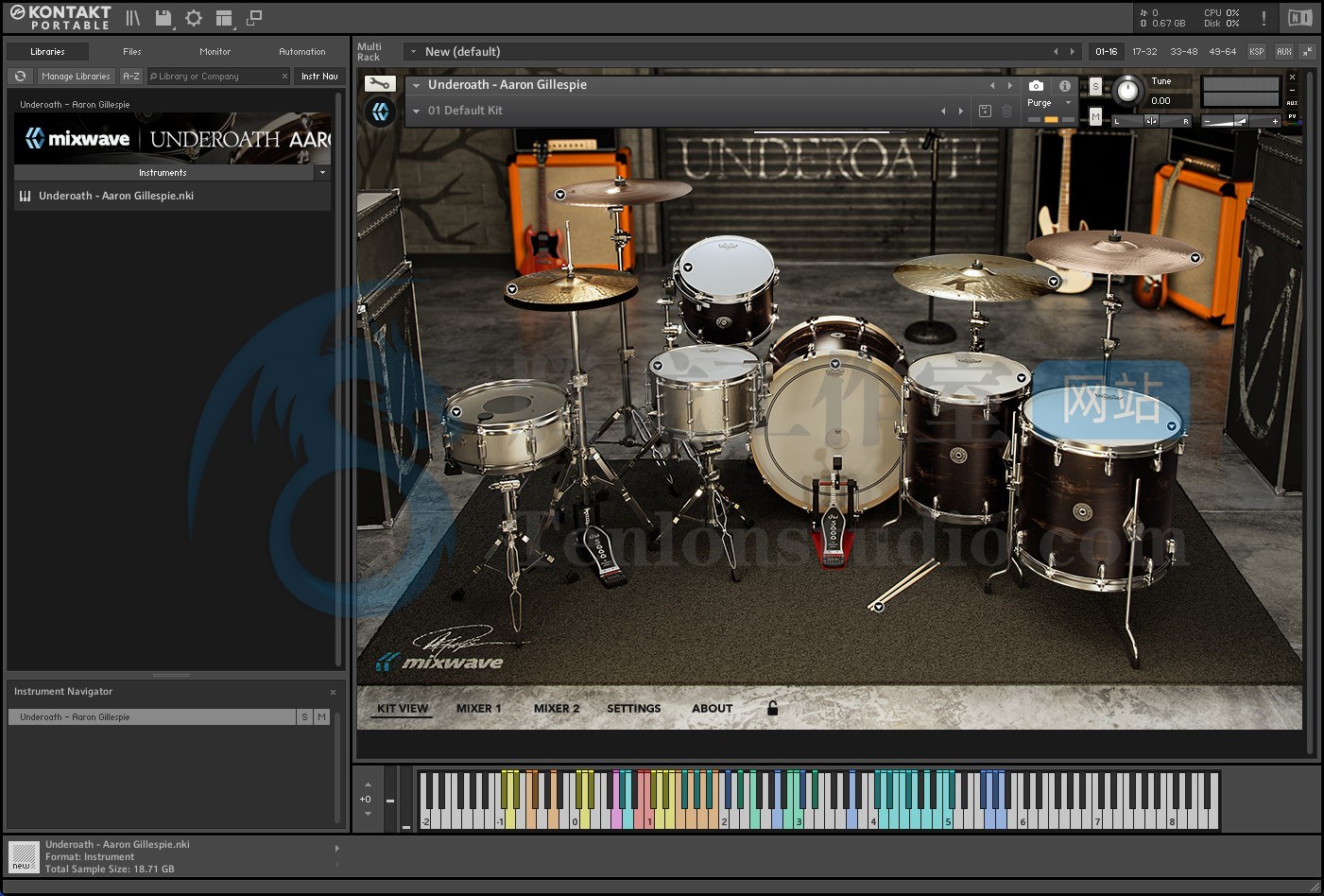Close the Instrument Navigator panel
1324x896 pixels.
tap(333, 692)
